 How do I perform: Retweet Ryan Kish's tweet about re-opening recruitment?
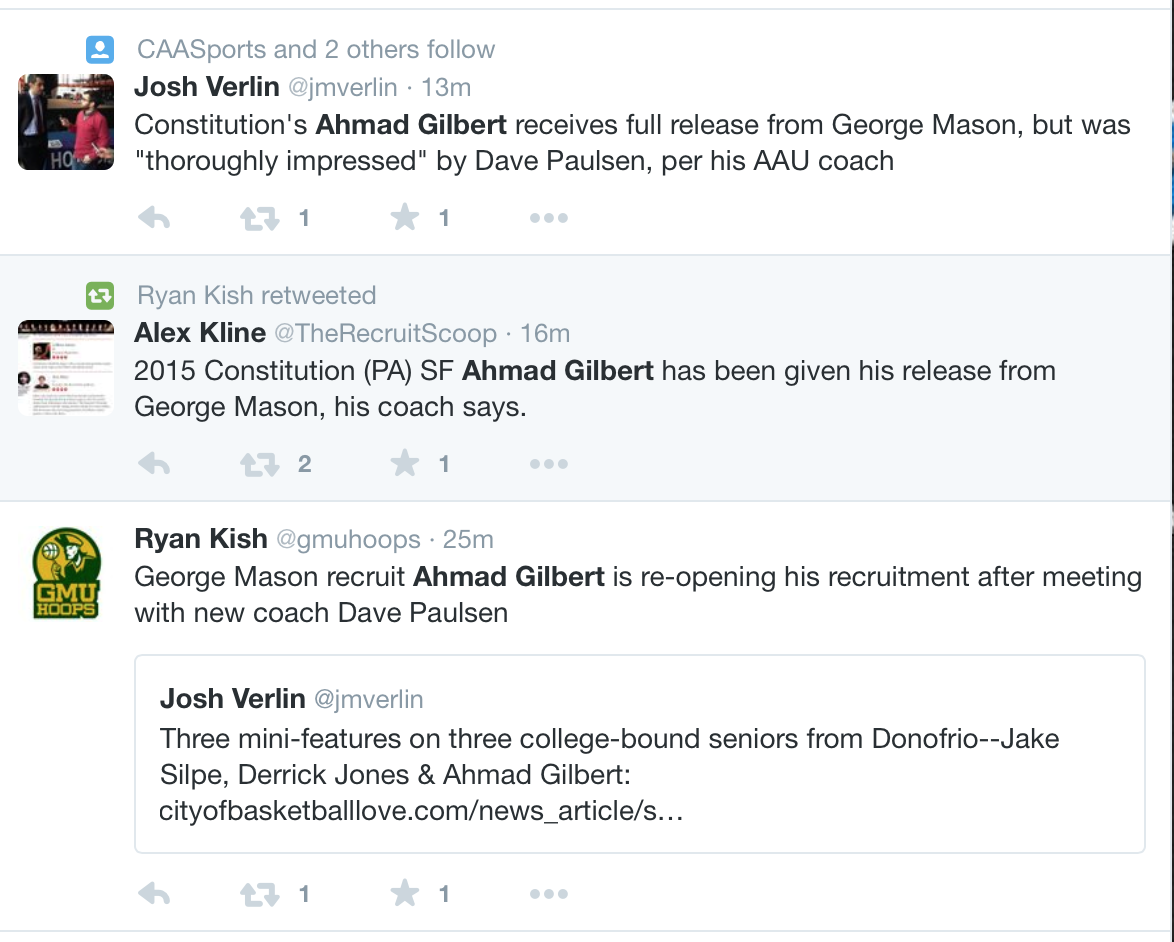pyautogui.click(x=259, y=894)
